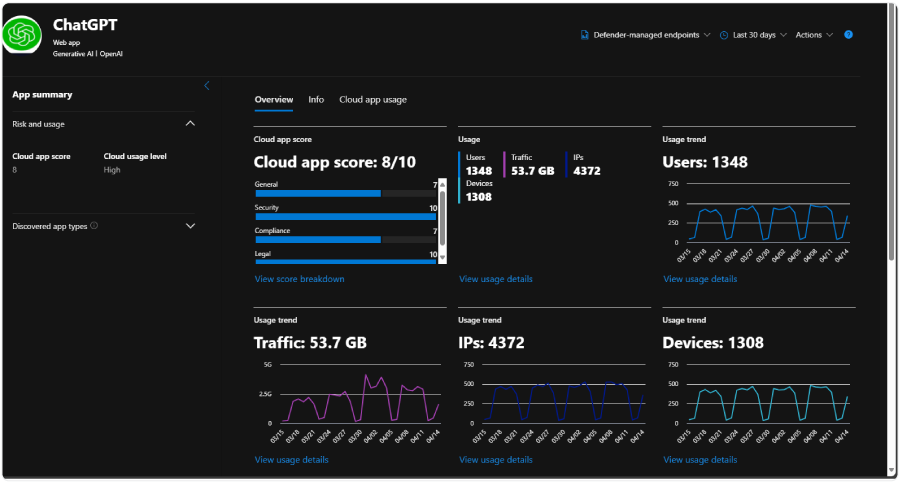This screenshot has height=487, width=900.
Task: Click the 'Web app' label under ChatGPT
Action: (x=67, y=42)
